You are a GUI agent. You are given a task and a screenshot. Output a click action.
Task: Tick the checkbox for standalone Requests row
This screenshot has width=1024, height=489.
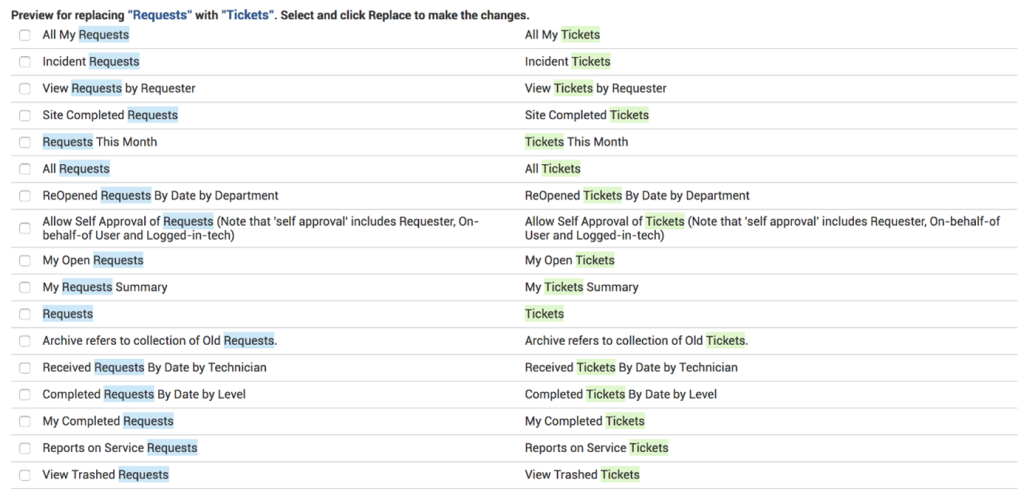(25, 314)
